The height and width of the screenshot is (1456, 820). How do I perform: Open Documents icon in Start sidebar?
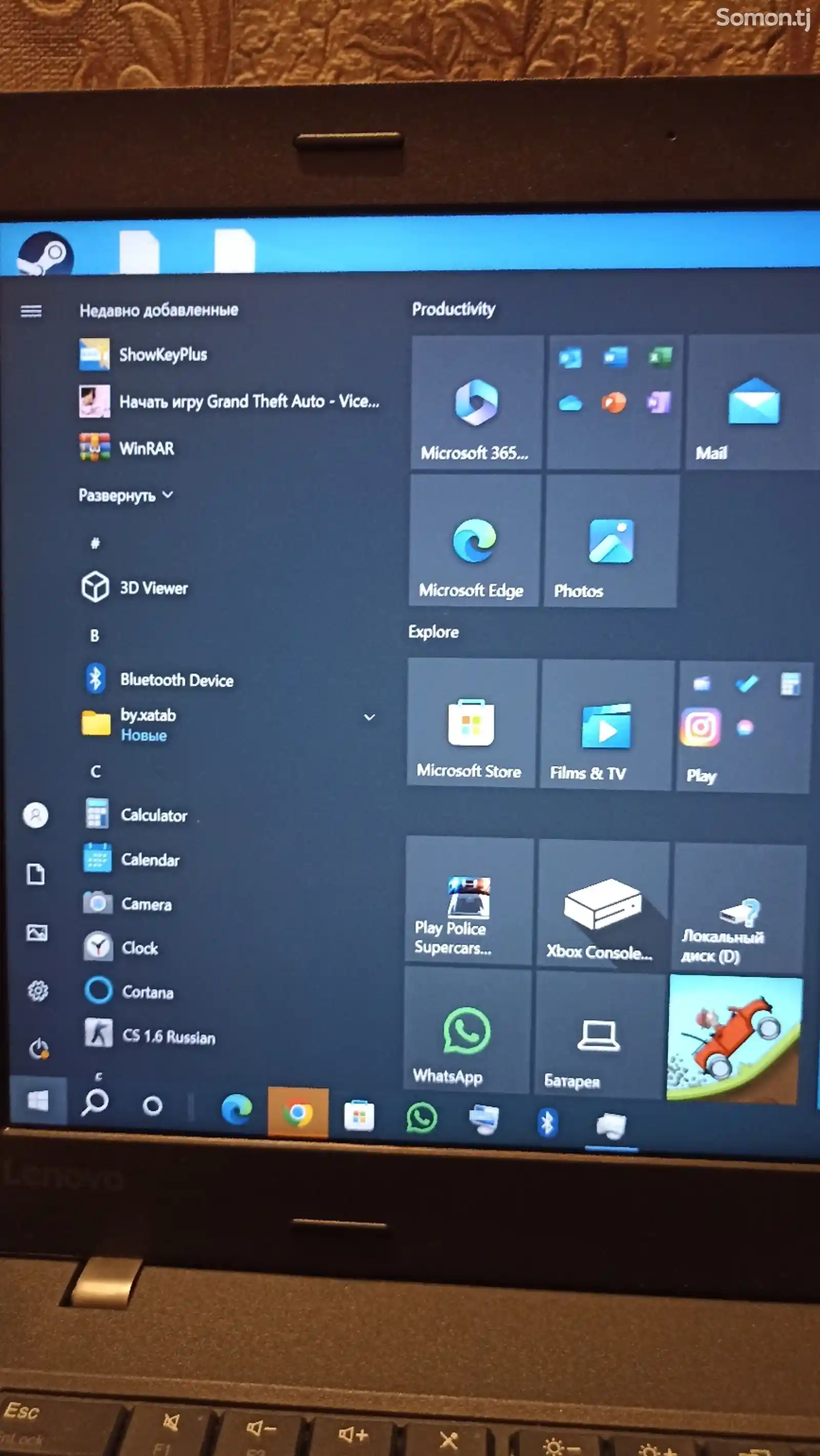(x=36, y=874)
